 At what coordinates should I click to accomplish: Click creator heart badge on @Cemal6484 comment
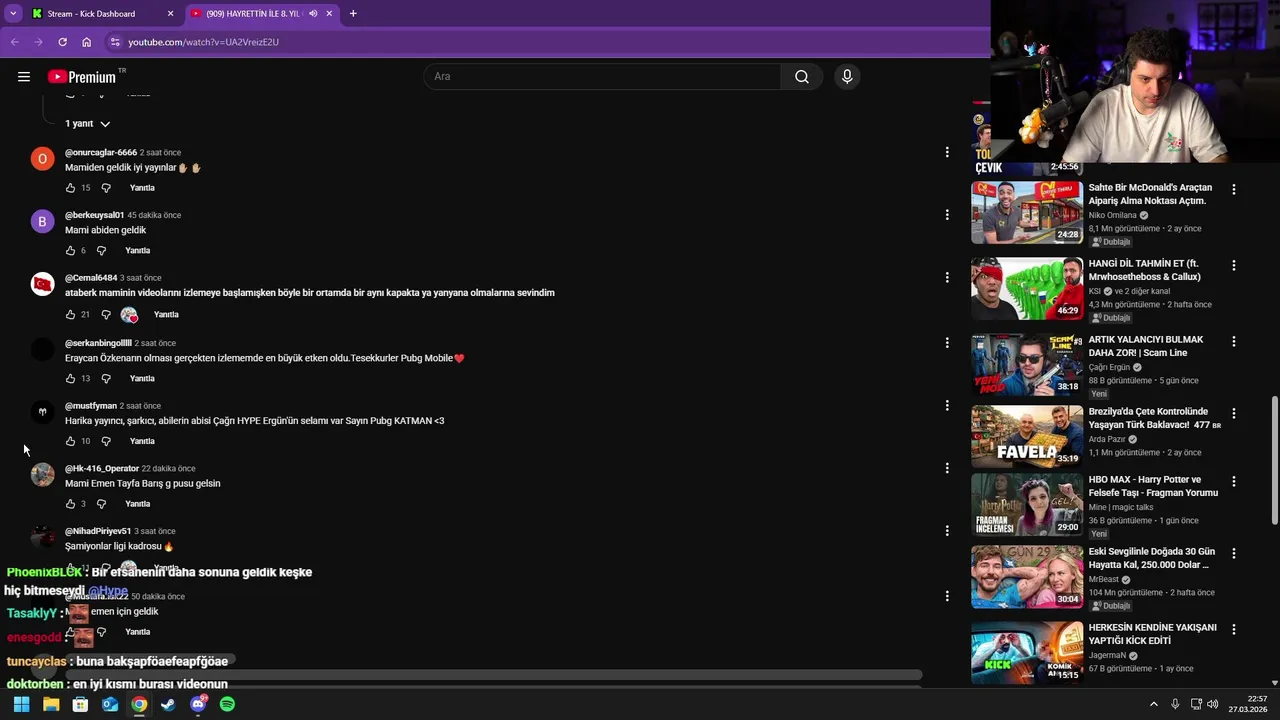(x=129, y=315)
